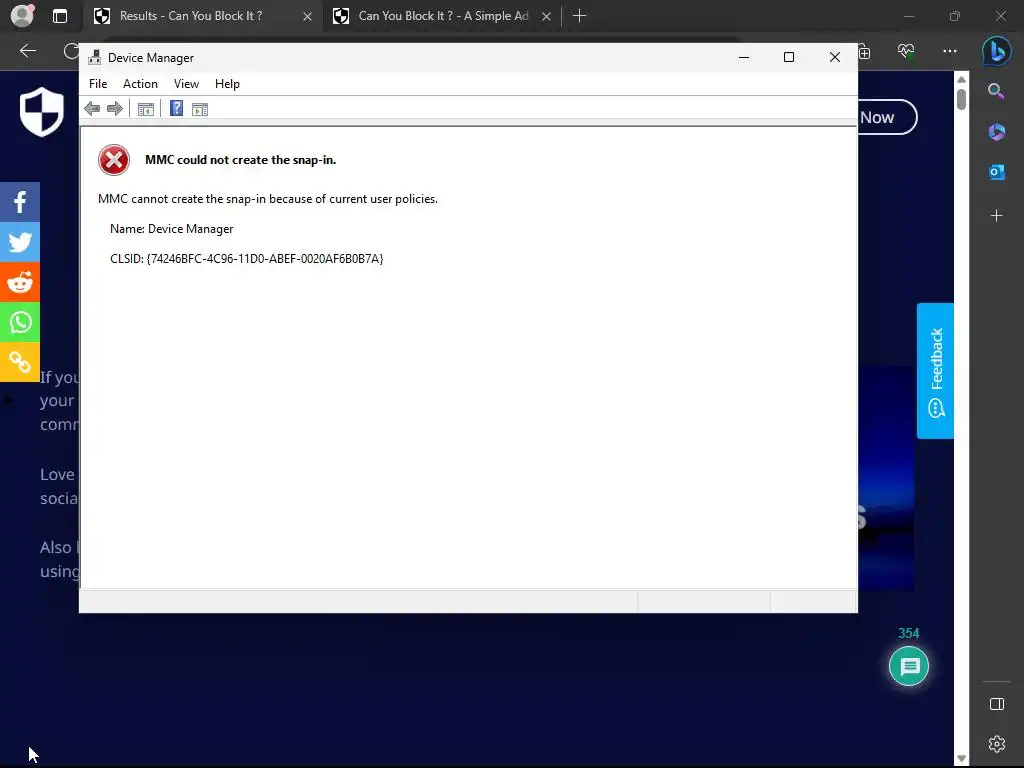Open the Microsoft 365 sidebar icon

(997, 131)
